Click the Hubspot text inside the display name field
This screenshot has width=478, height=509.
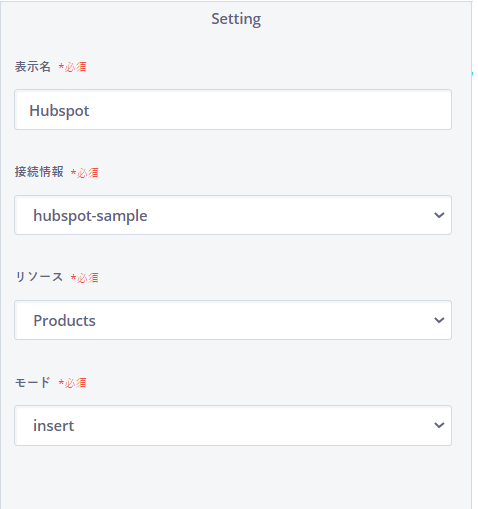(x=59, y=111)
